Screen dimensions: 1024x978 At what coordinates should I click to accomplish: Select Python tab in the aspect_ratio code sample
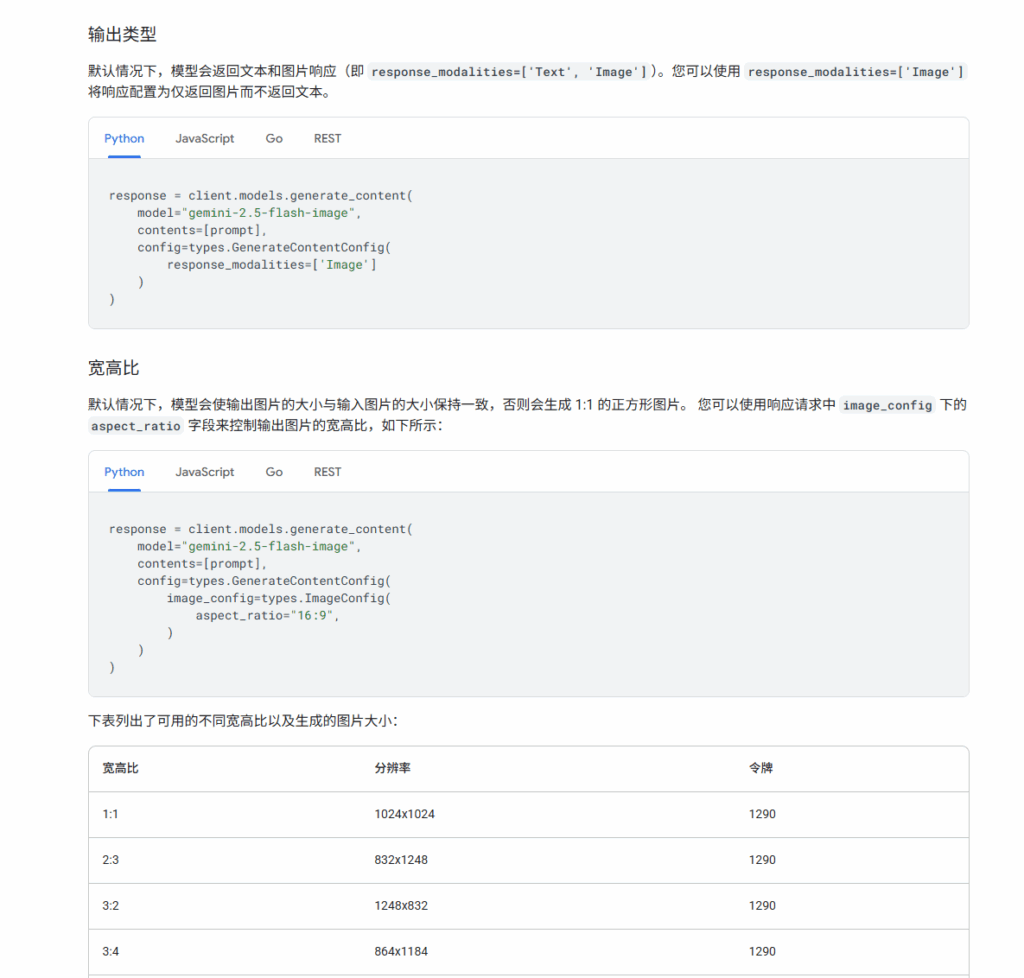point(124,472)
